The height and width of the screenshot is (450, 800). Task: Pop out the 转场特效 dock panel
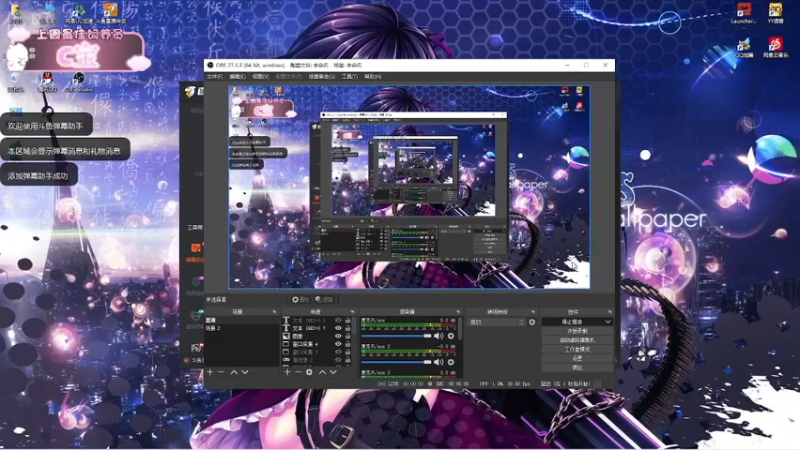(x=533, y=312)
